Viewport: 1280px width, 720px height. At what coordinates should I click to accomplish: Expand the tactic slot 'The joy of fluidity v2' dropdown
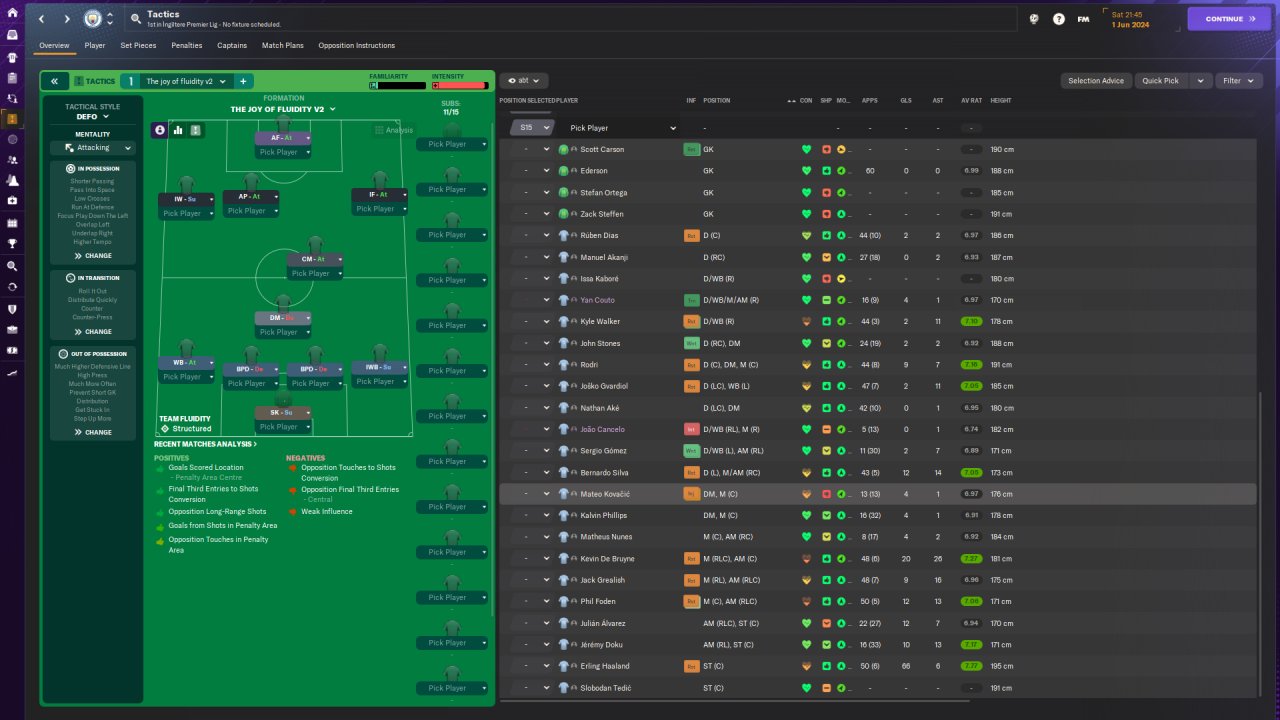(x=186, y=81)
